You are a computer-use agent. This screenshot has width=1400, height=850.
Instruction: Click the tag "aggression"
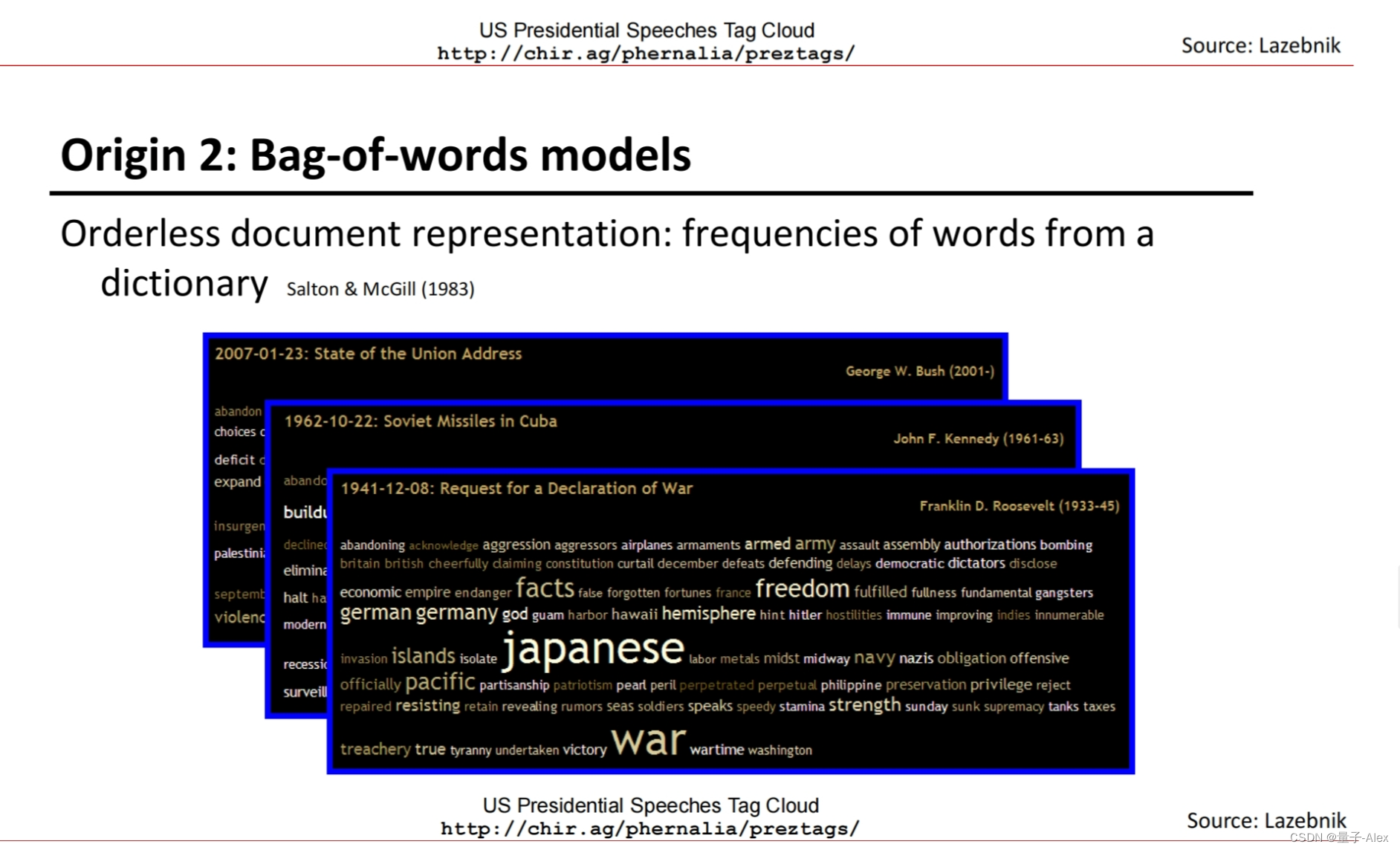pos(516,545)
